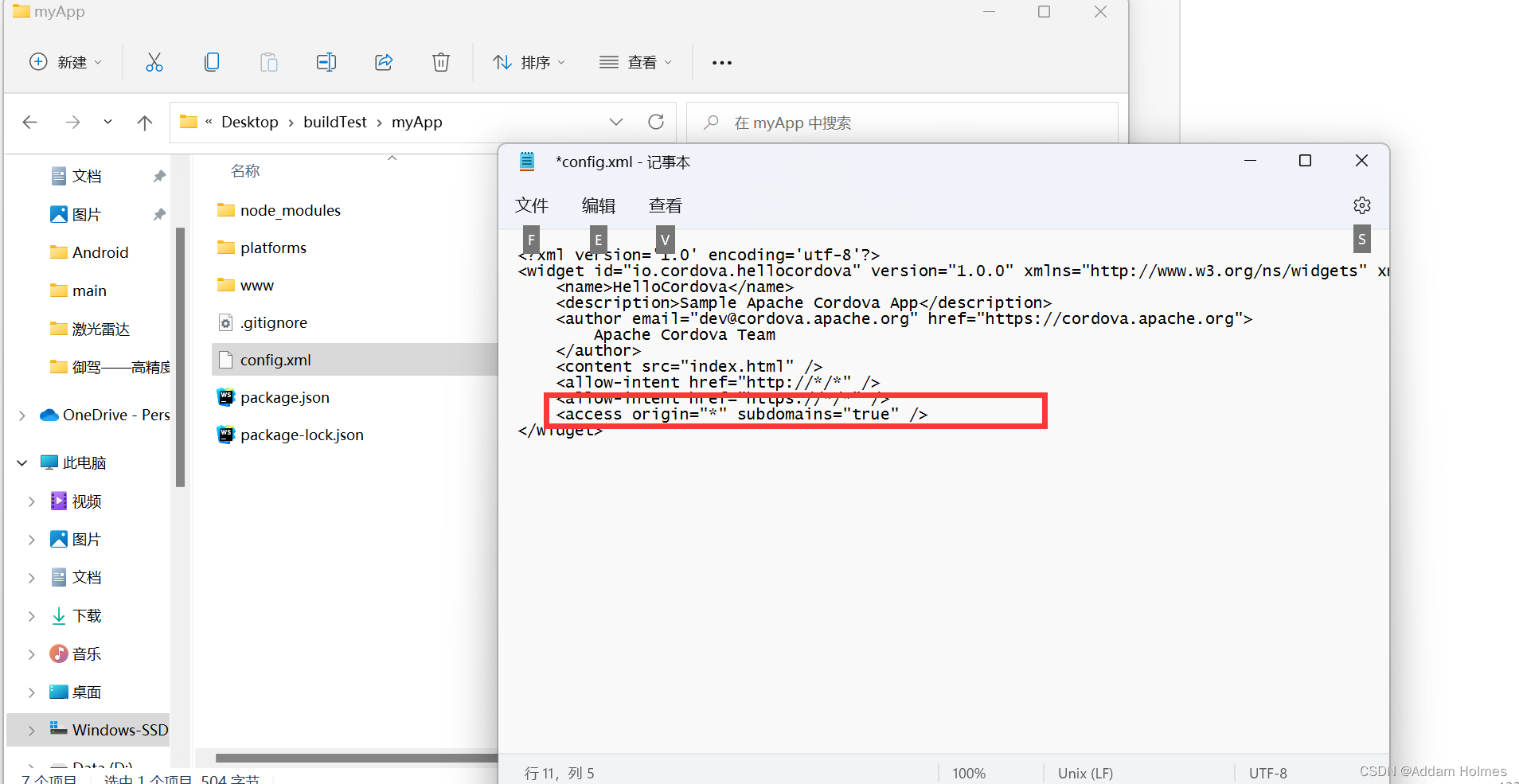1519x784 pixels.
Task: Click inside the myApp search field
Action: tap(876, 122)
